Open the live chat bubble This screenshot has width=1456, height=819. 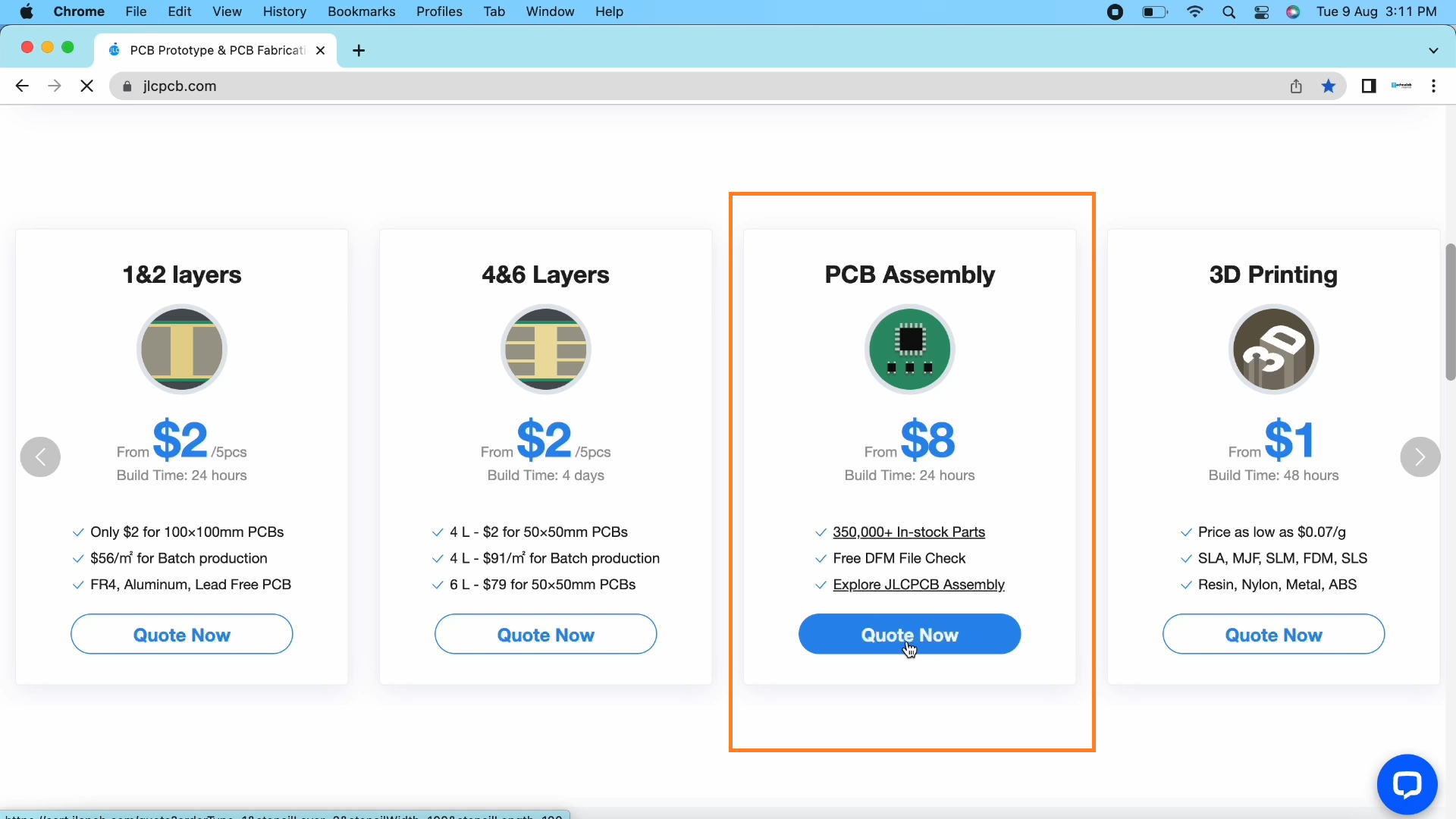[1407, 785]
